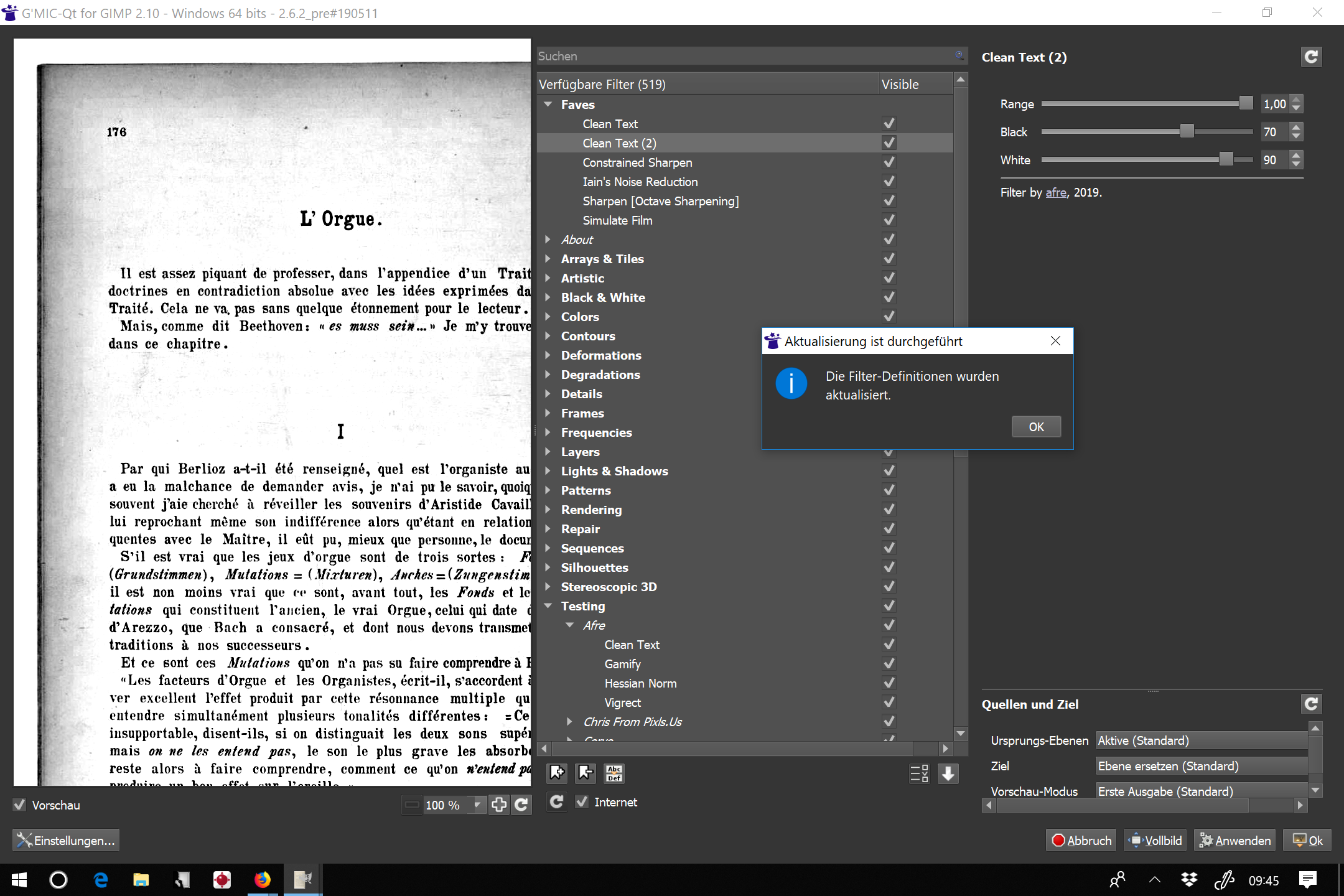
Task: Click the Black slider handle
Action: pyautogui.click(x=1187, y=131)
